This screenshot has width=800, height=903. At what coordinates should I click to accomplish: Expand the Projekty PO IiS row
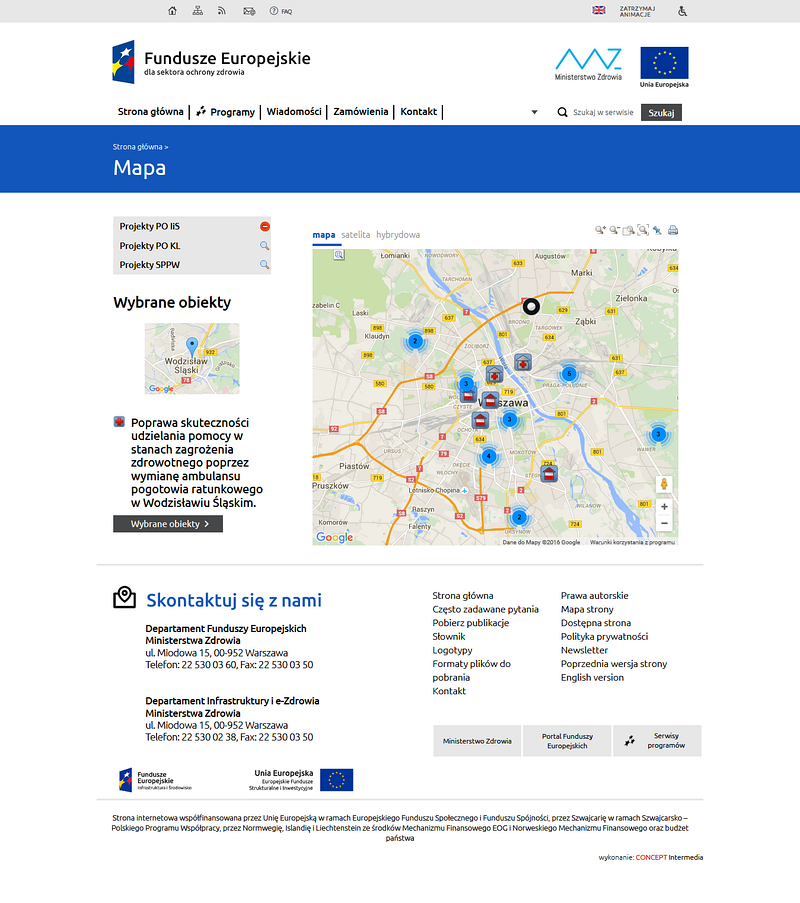click(x=192, y=226)
